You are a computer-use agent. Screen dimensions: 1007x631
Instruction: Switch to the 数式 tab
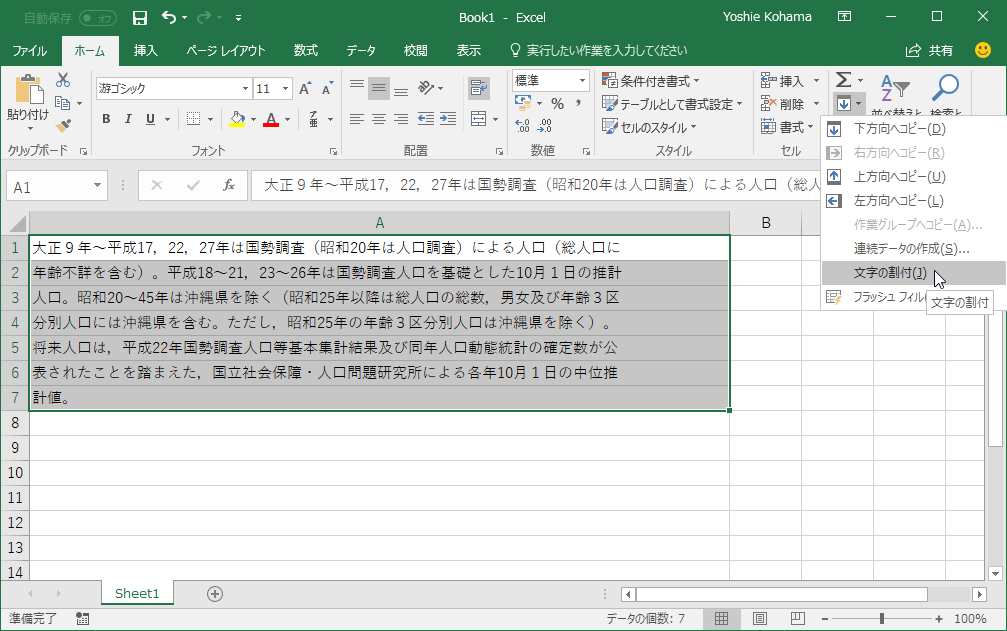[x=306, y=51]
